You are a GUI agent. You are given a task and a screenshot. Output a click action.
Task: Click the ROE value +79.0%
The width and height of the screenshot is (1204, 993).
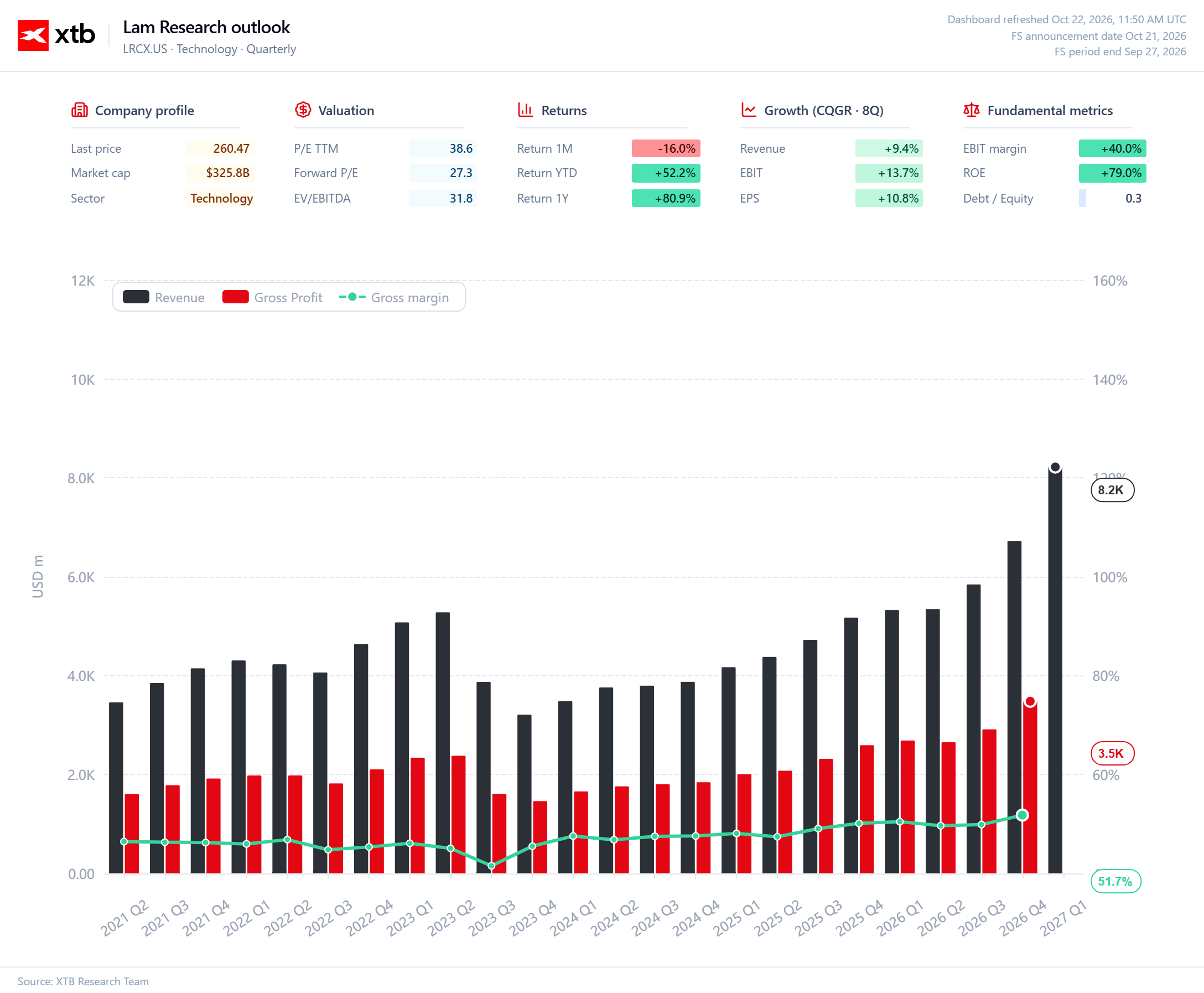click(x=1113, y=173)
